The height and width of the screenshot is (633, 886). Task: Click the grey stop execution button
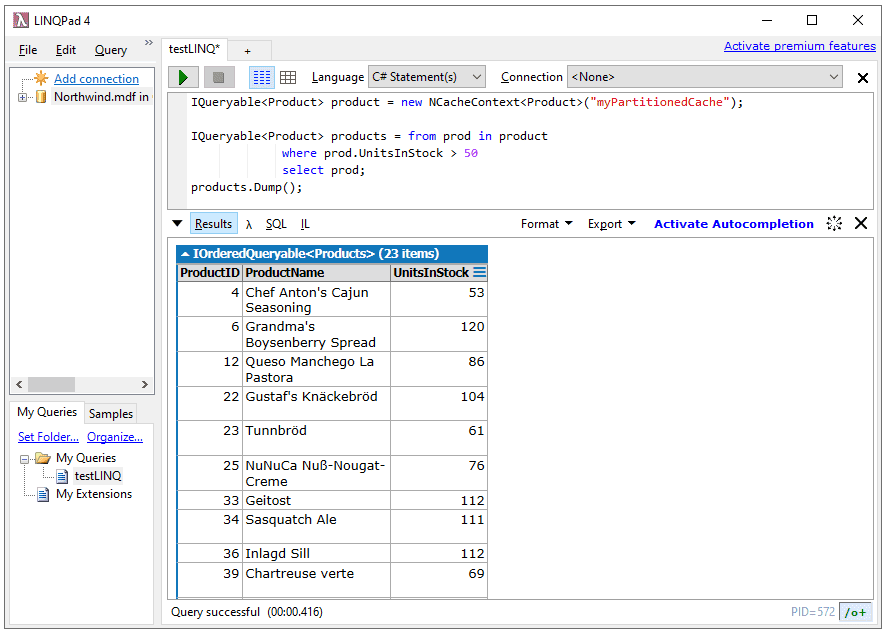tap(219, 77)
